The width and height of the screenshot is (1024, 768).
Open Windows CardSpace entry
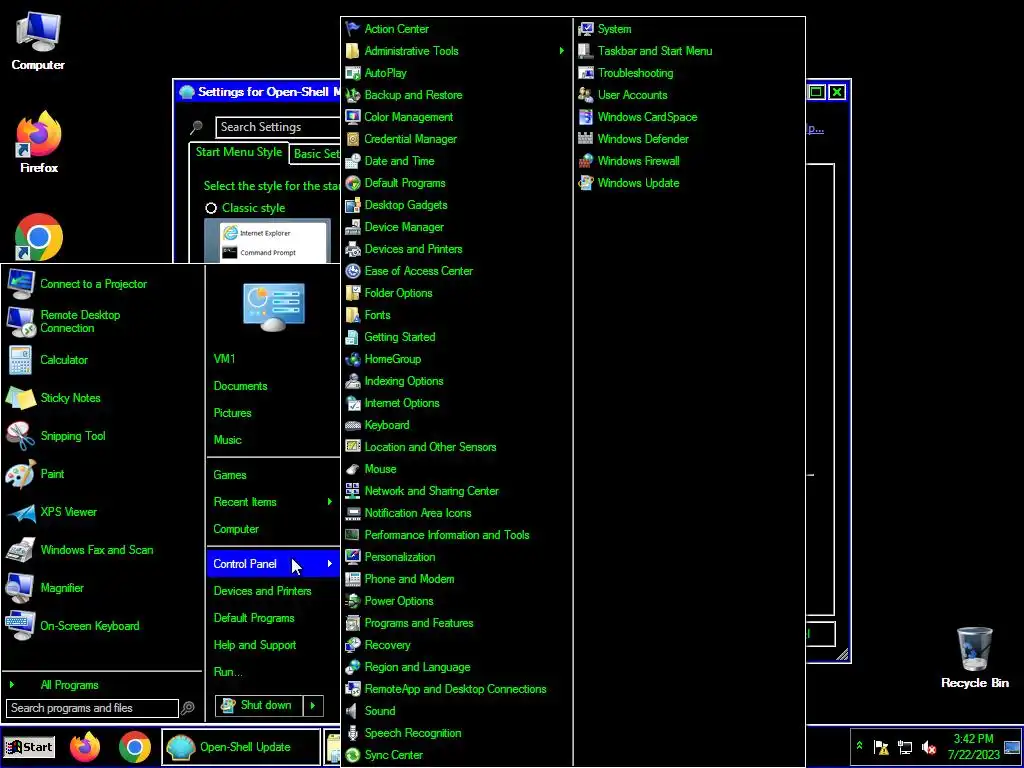tap(647, 117)
